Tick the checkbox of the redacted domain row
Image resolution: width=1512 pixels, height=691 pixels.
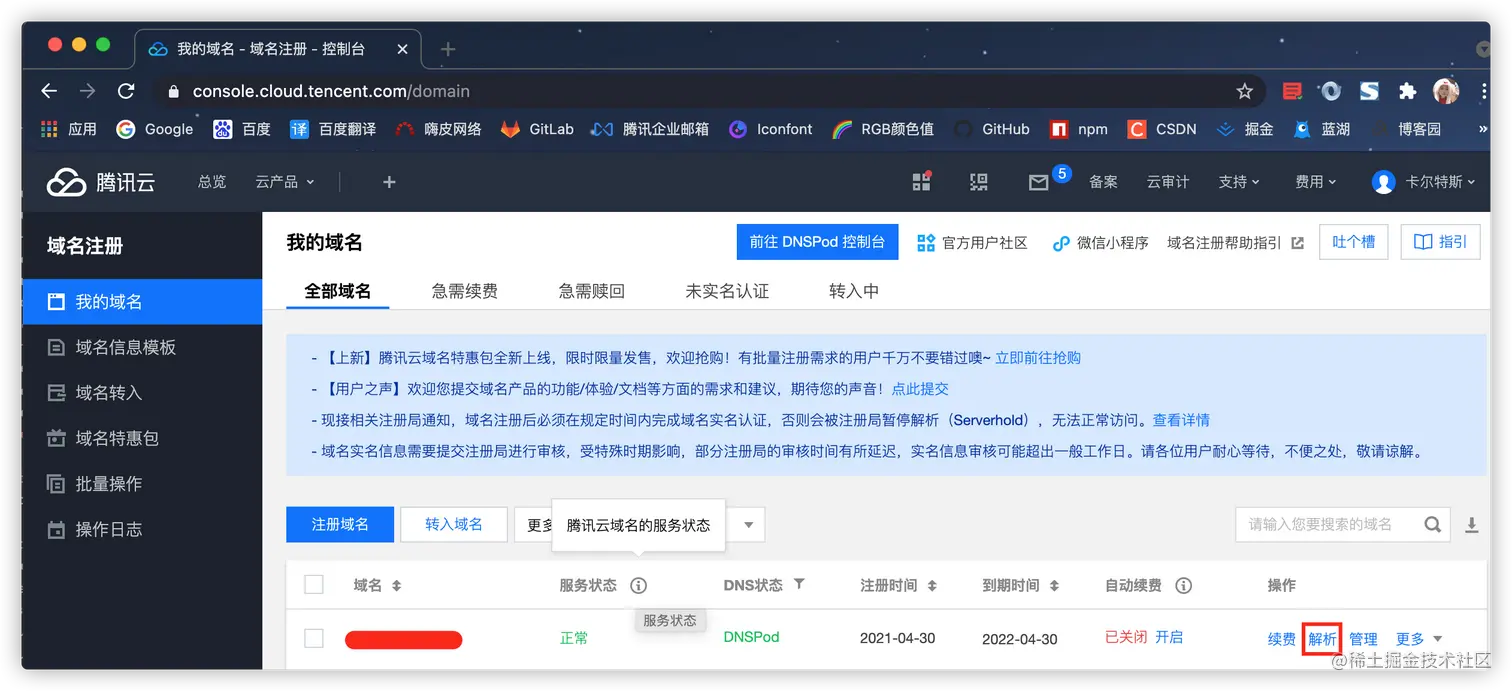[x=314, y=638]
